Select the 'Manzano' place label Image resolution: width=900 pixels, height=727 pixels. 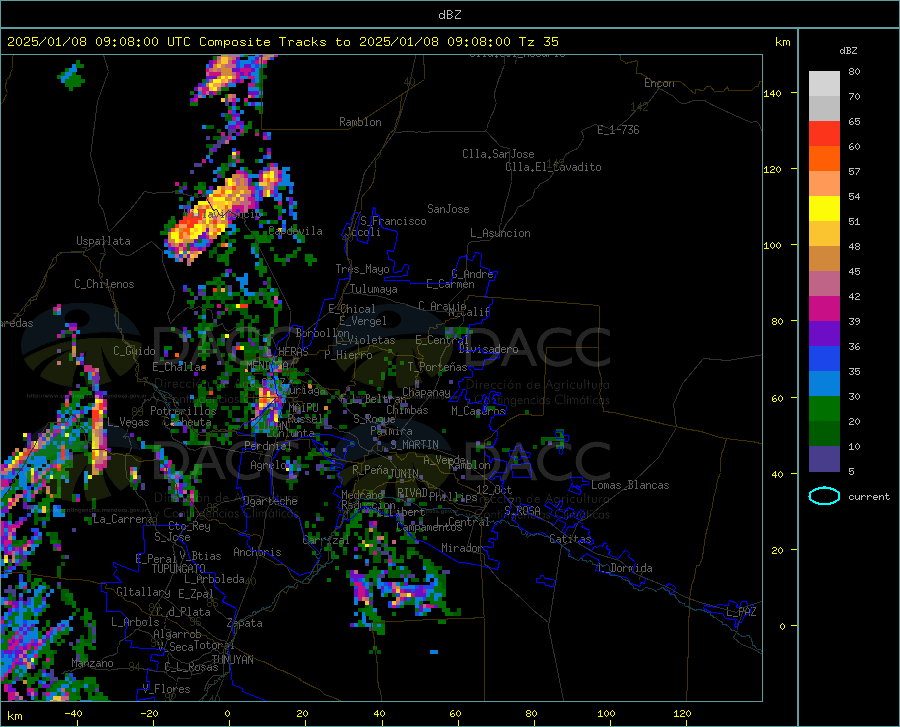pos(92,663)
